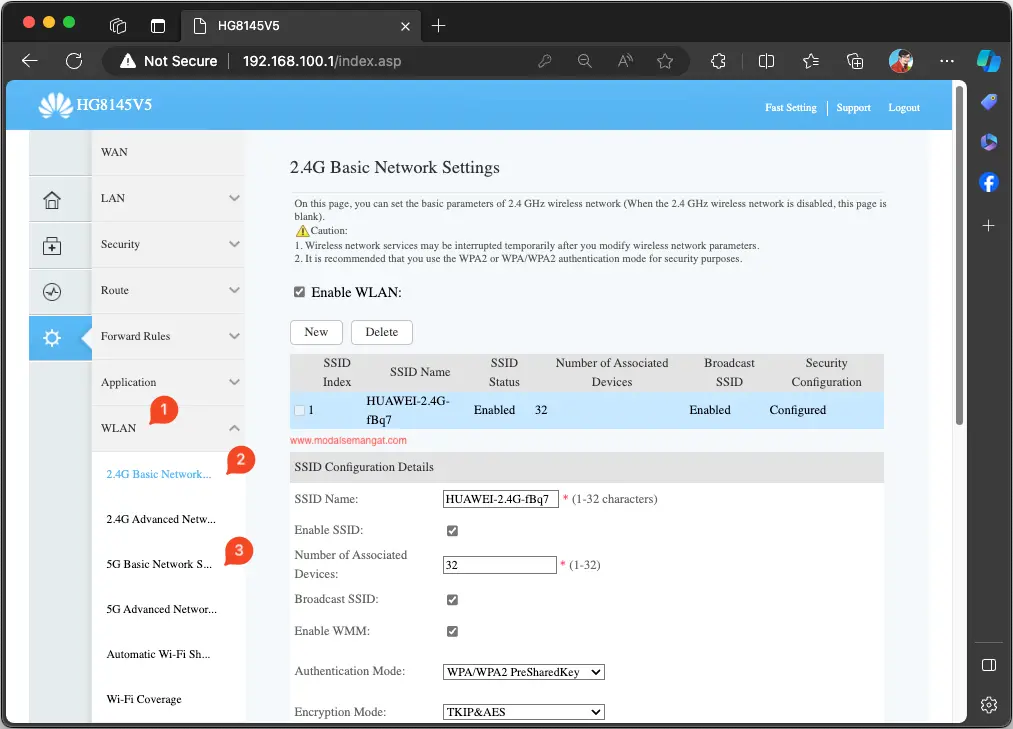Open the workspaces icon in the title bar
1013x729 pixels.
[118, 26]
